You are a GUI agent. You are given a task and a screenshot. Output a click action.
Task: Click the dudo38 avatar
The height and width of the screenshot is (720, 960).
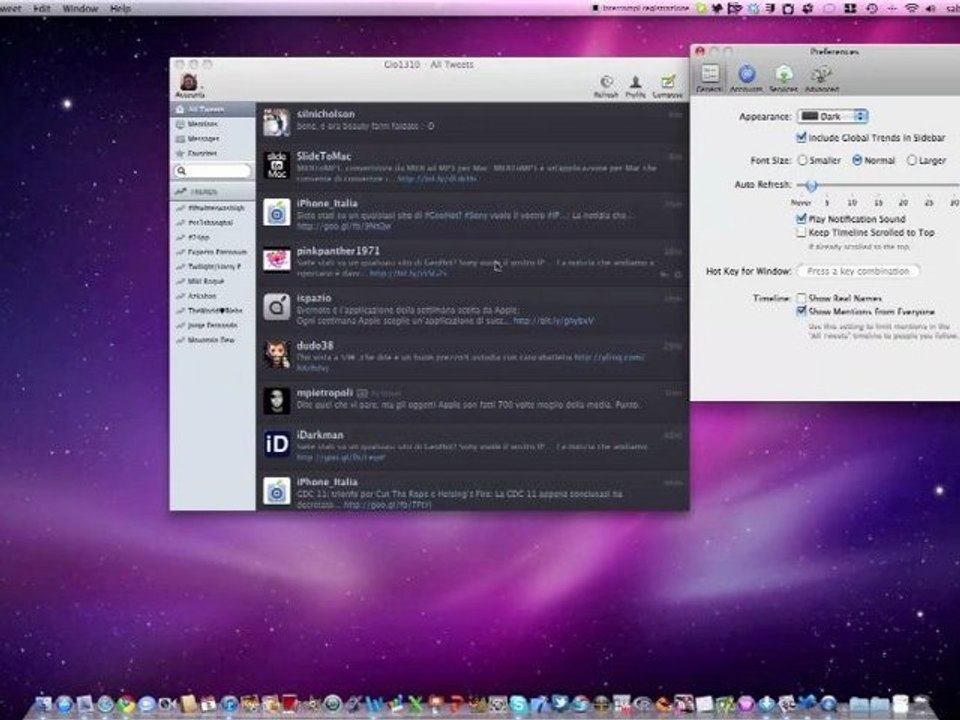[277, 354]
